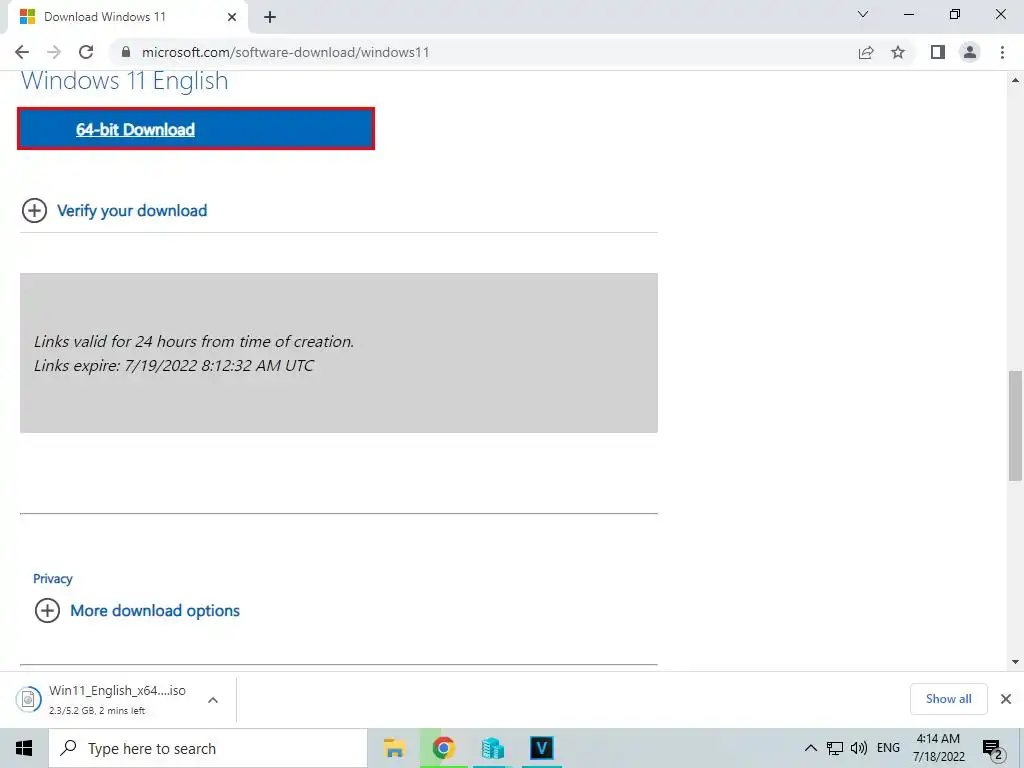The width and height of the screenshot is (1024, 768).
Task: Toggle the Chrome side panel
Action: click(x=938, y=52)
